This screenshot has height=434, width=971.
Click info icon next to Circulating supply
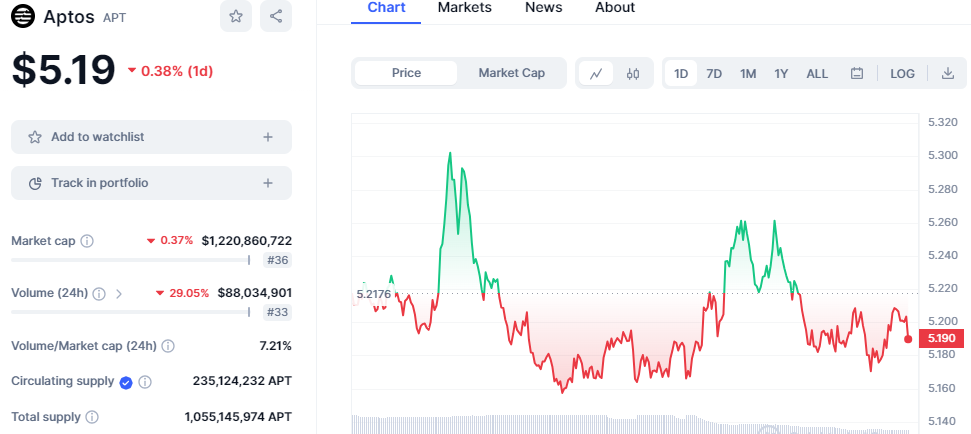(145, 382)
